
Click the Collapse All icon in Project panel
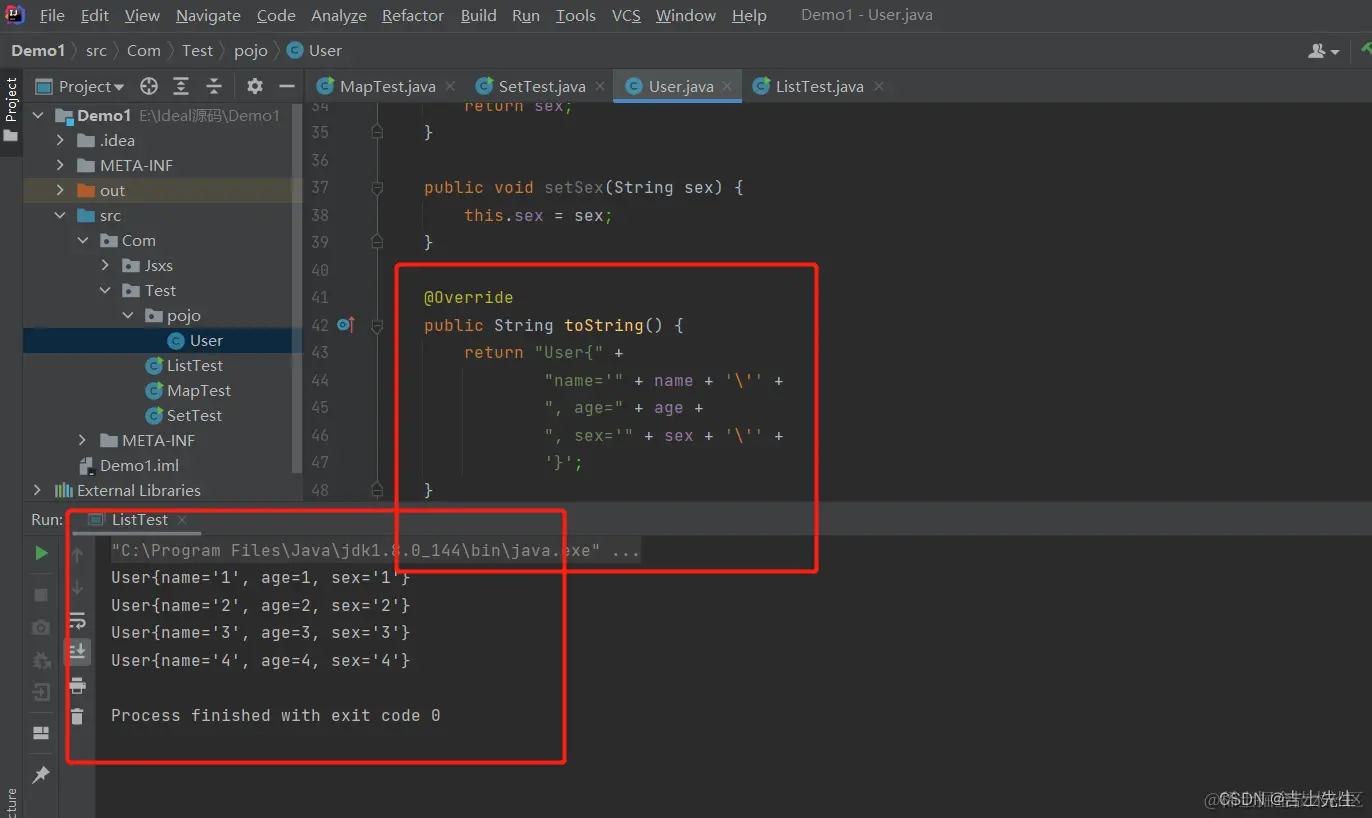click(214, 86)
